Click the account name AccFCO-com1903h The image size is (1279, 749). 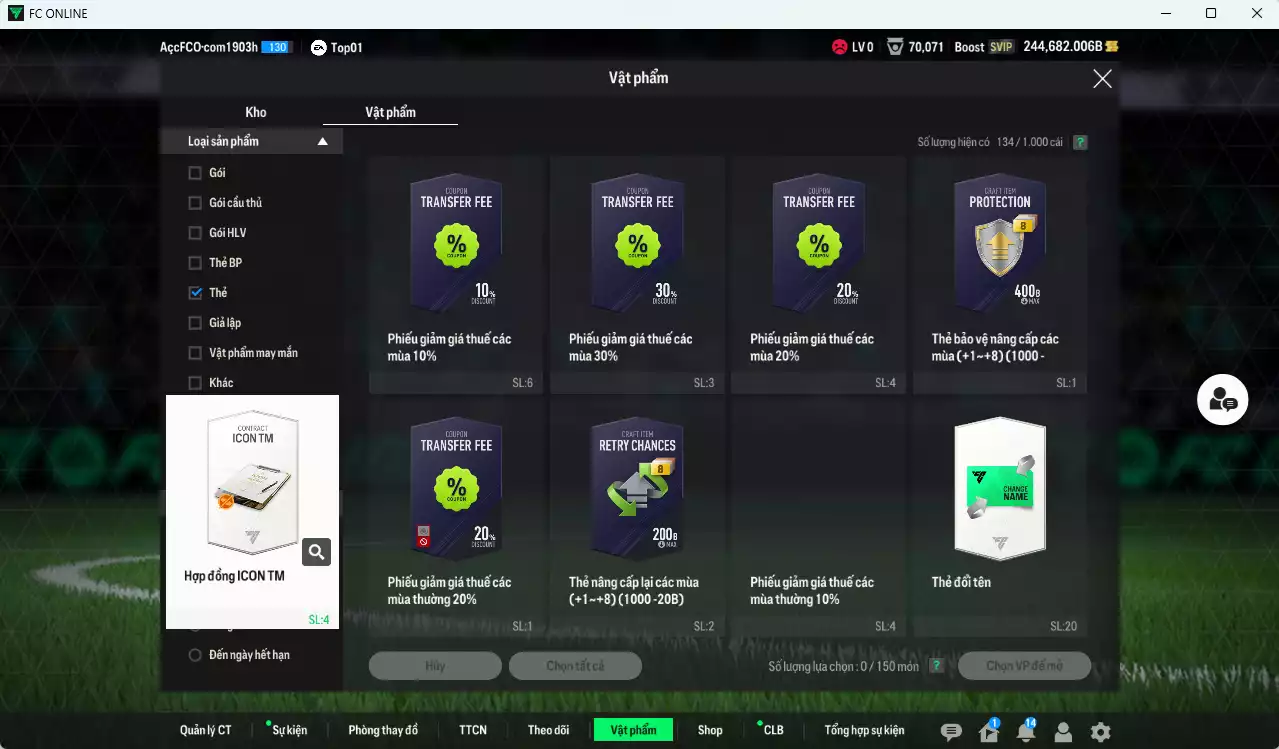(x=209, y=47)
